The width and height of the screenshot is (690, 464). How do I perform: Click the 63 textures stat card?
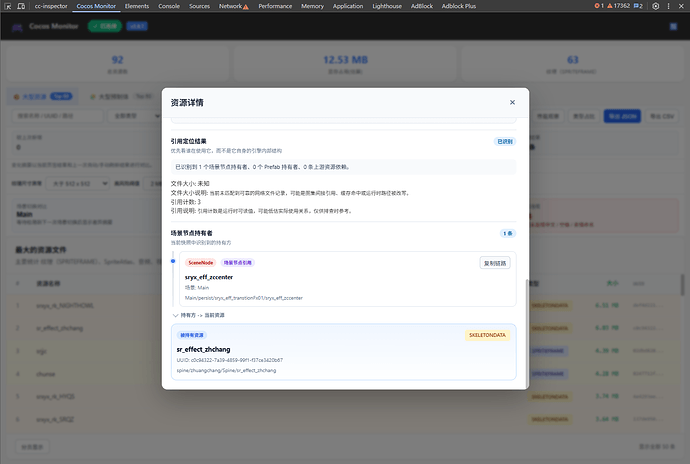point(572,64)
